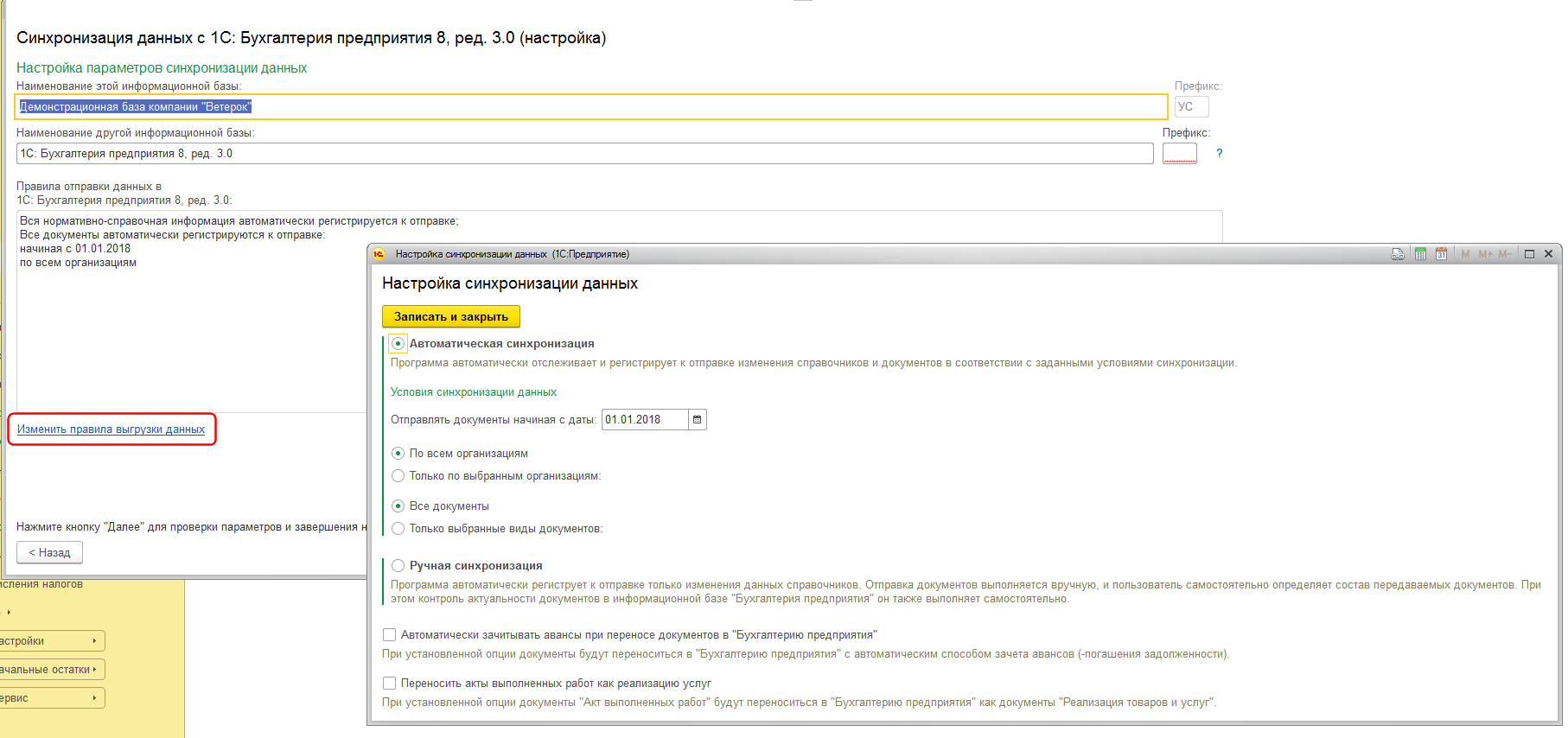The image size is (1568, 738).
Task: Click this infobase name field Ветерок
Action: [x=591, y=107]
